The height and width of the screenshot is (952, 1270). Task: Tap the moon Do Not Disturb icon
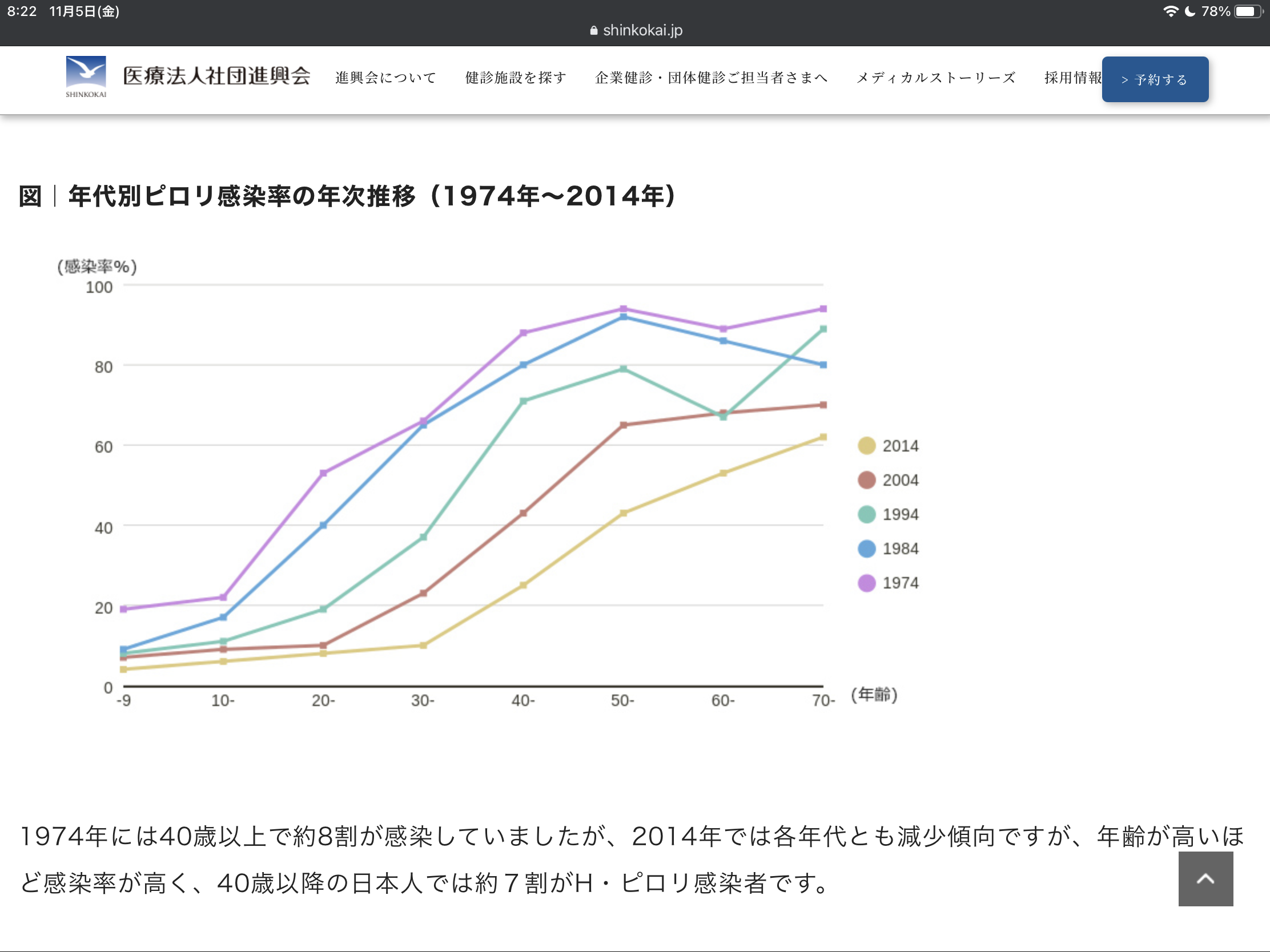pos(1190,11)
